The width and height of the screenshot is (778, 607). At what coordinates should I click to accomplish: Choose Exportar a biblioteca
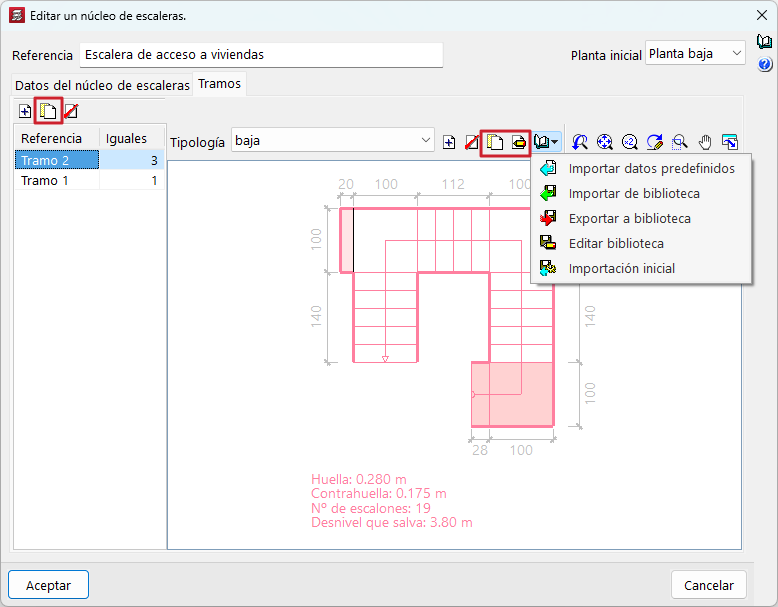pos(641,218)
